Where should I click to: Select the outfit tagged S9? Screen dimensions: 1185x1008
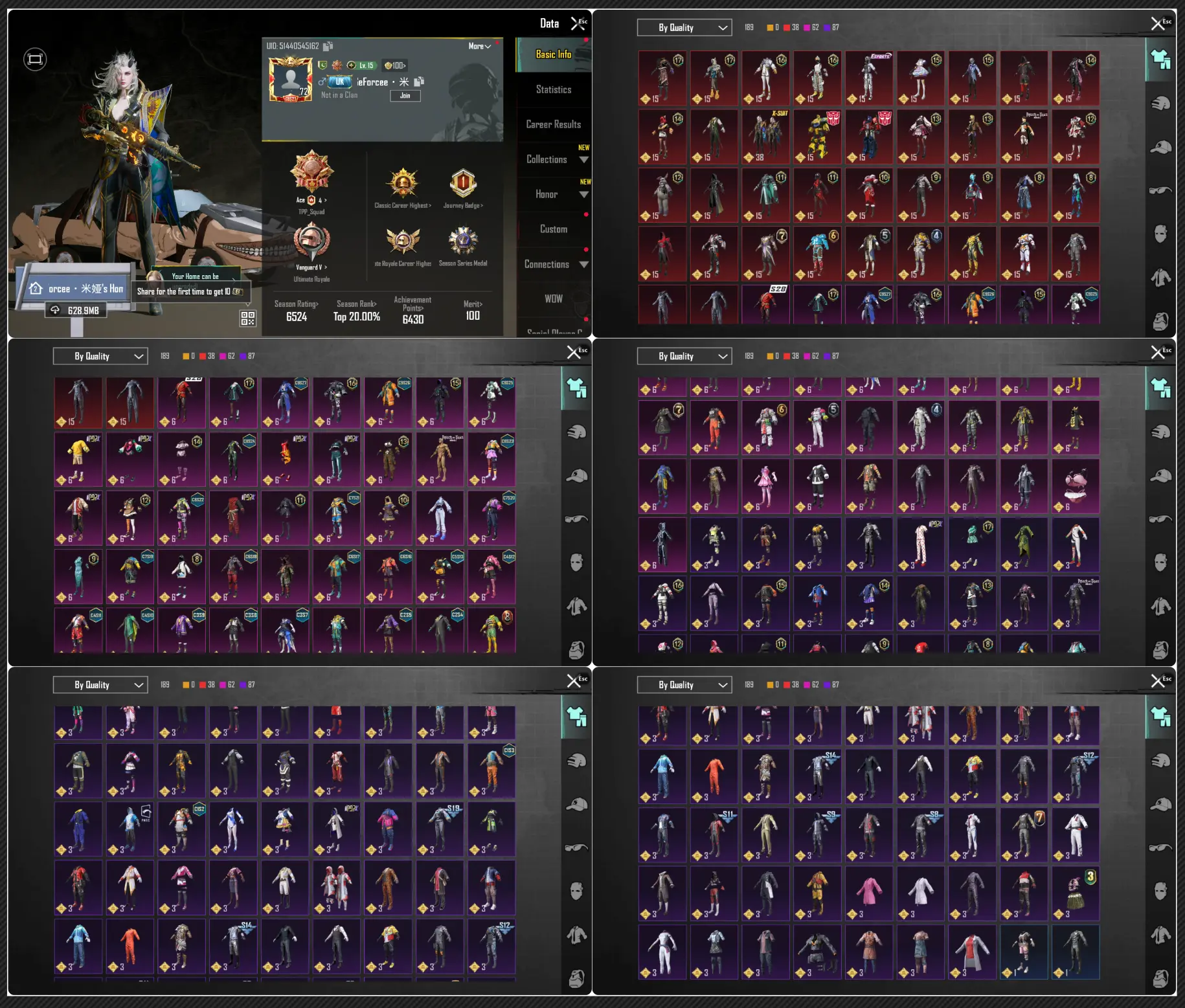(x=817, y=834)
